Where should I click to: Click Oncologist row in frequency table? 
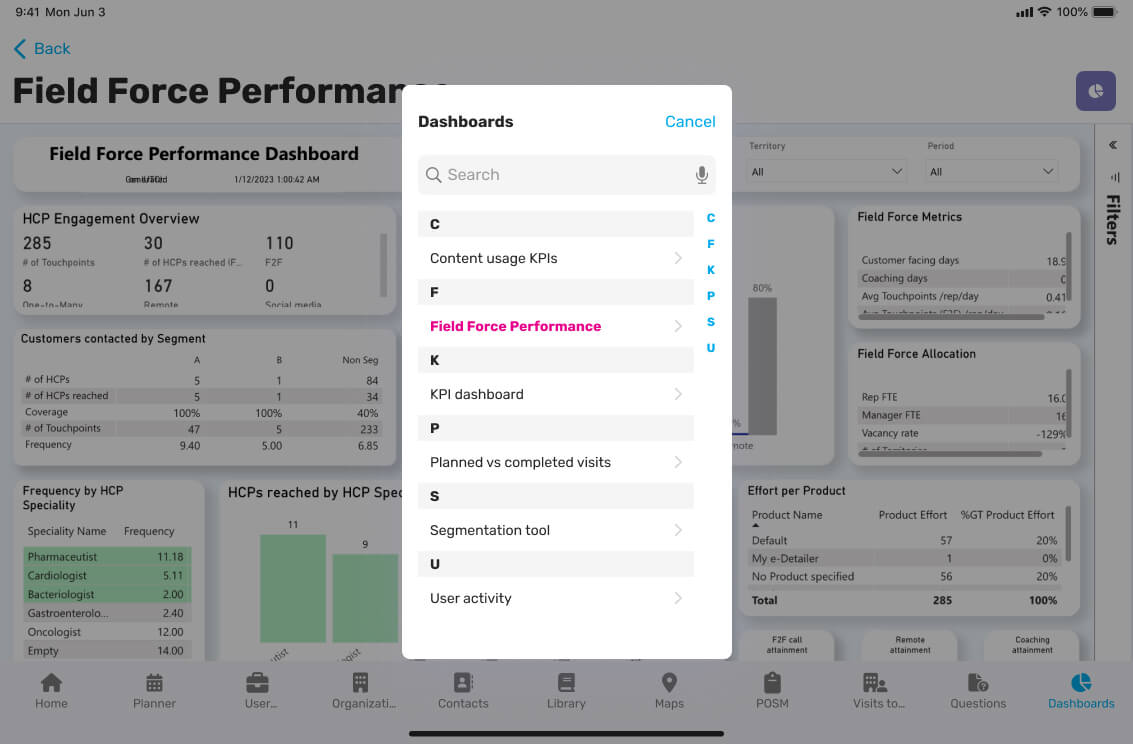point(107,632)
